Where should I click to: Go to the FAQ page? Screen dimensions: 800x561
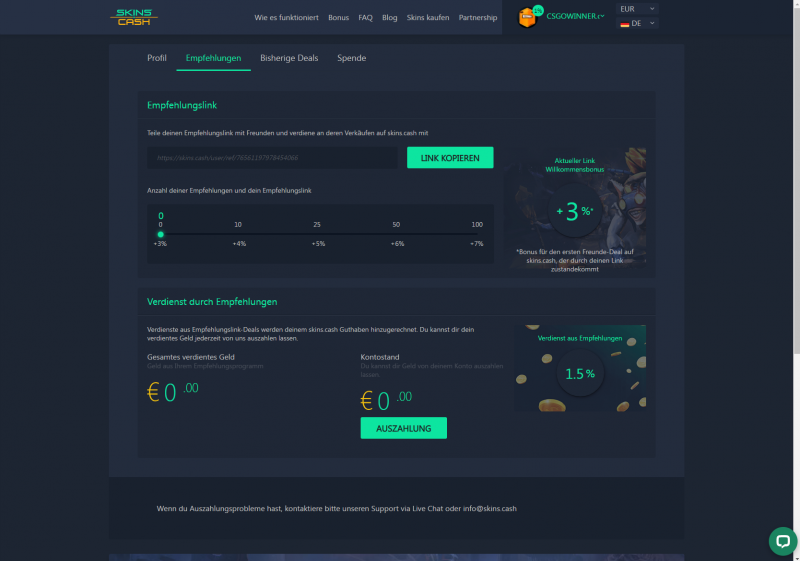pyautogui.click(x=365, y=17)
